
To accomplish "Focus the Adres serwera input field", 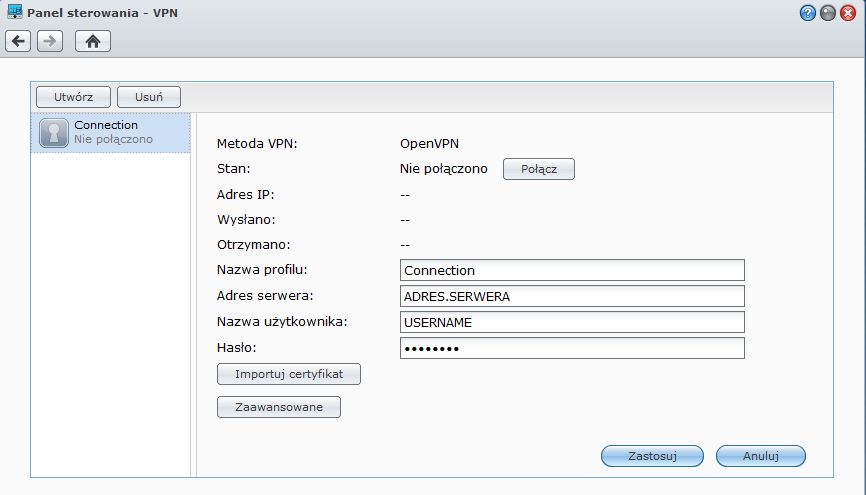I will tap(572, 296).
